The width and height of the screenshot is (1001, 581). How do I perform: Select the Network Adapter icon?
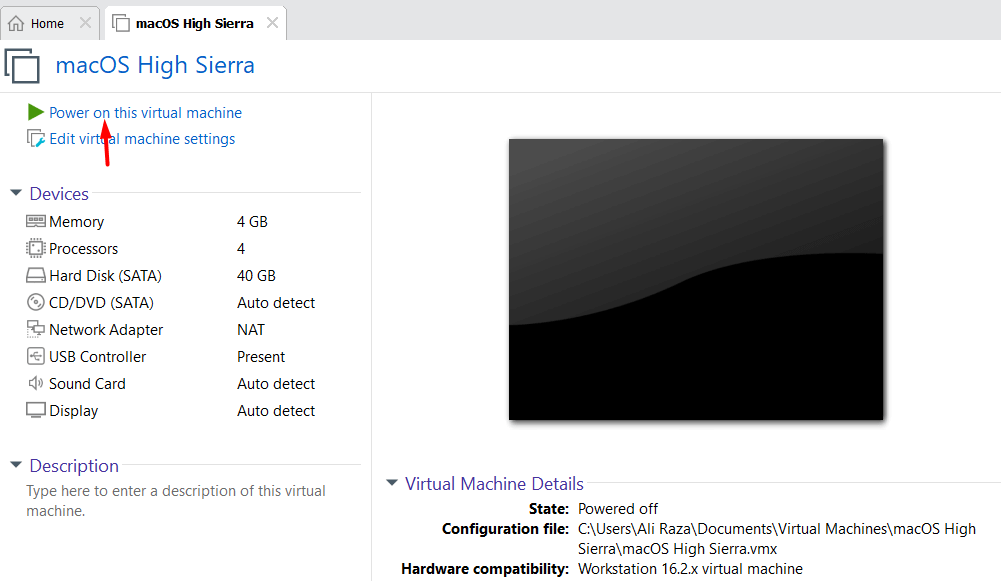(36, 330)
